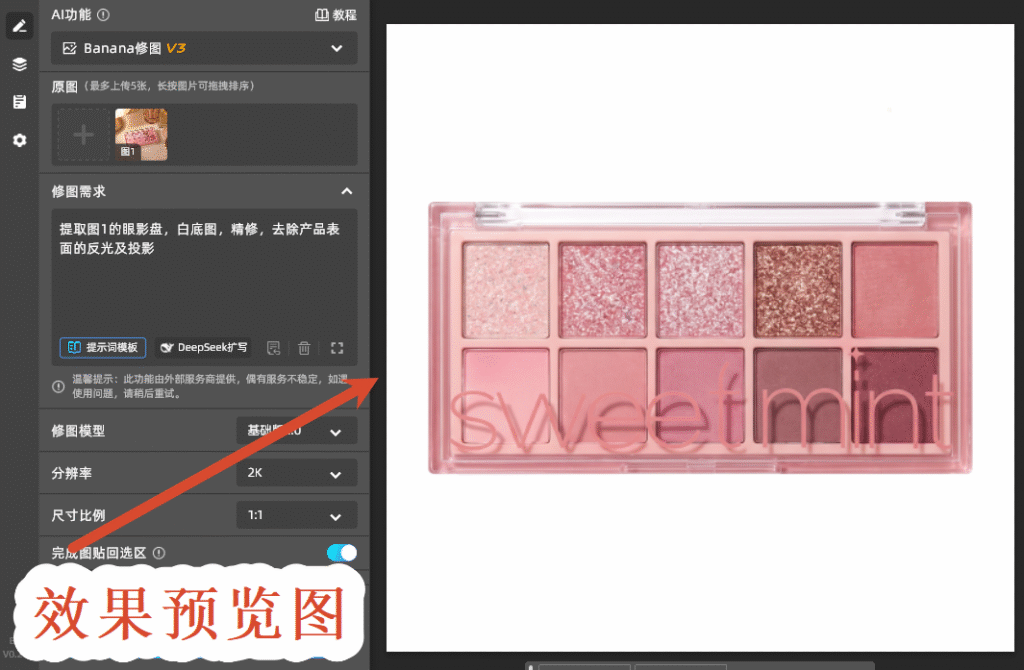Click the warning icon beside 温馨提示

click(58, 387)
